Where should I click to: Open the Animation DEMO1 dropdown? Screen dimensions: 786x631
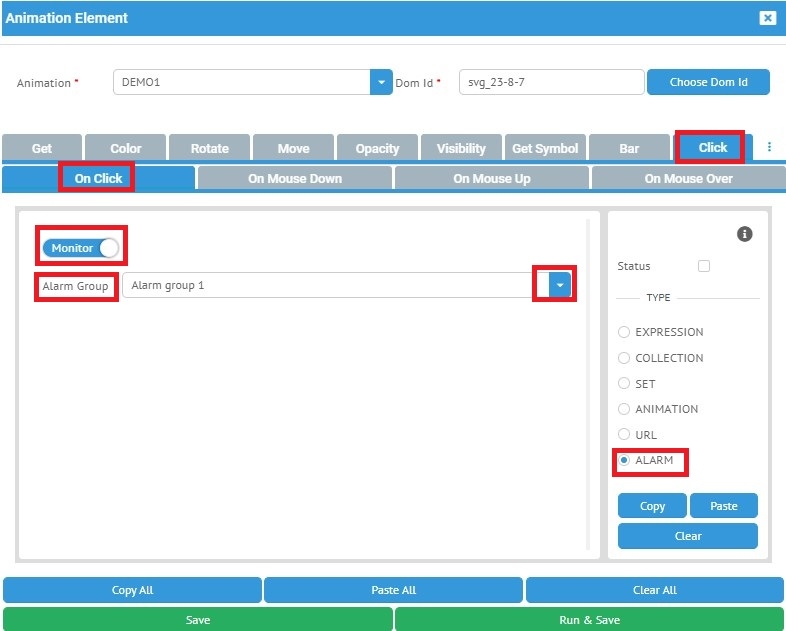(x=381, y=82)
